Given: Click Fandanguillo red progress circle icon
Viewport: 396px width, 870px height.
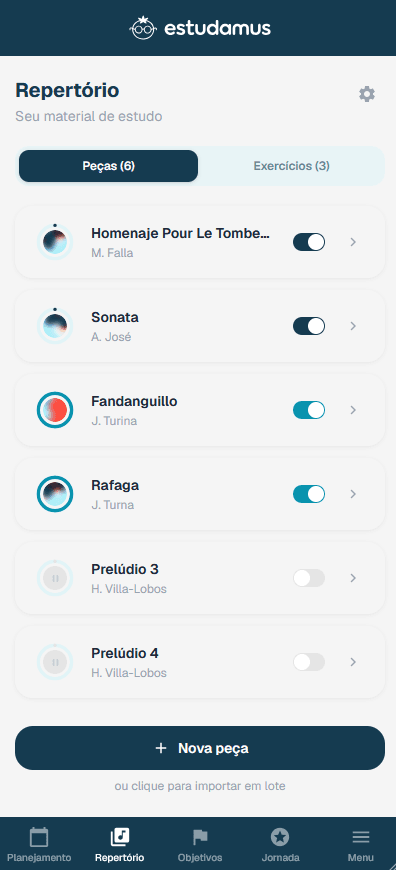Looking at the screenshot, I should click(x=55, y=410).
